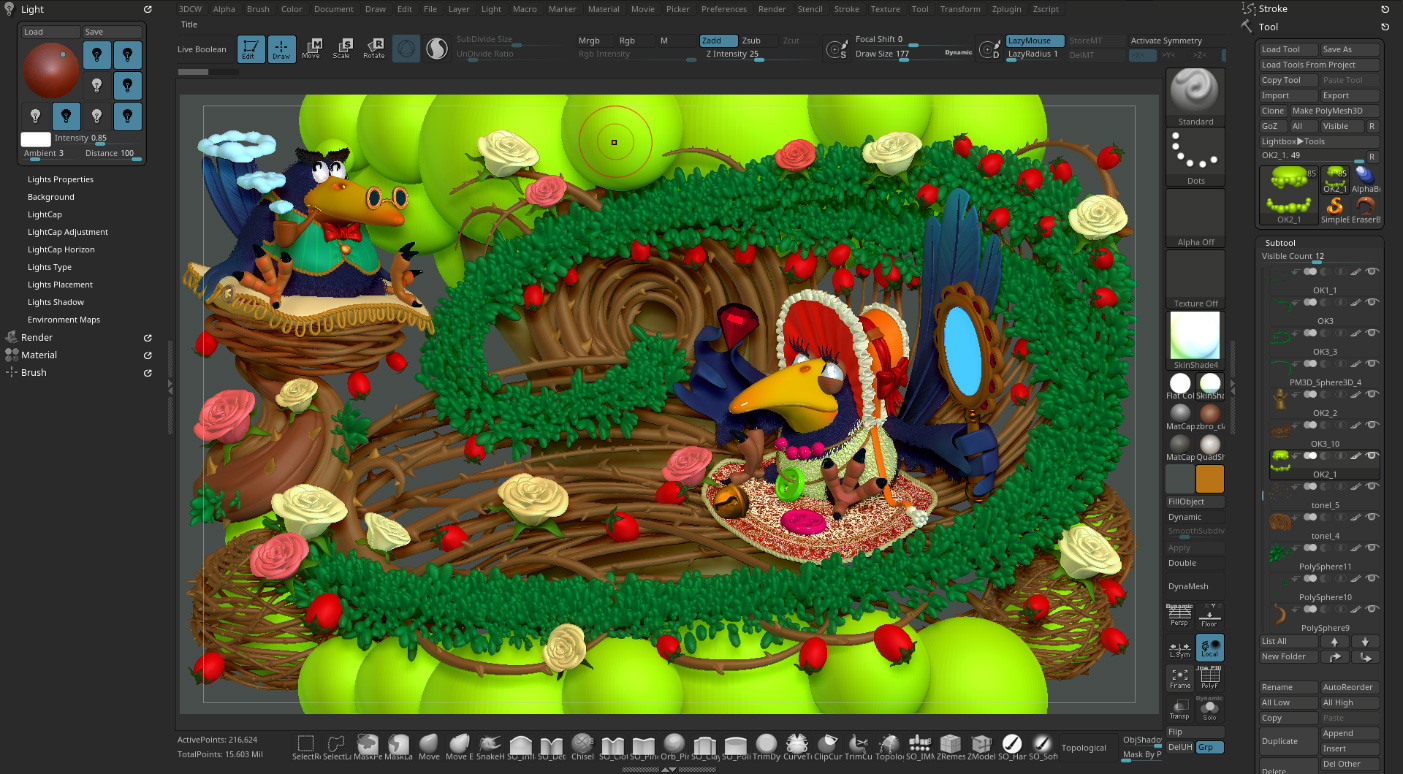1403x774 pixels.
Task: Select the SnakeHook brush icon
Action: 490,744
